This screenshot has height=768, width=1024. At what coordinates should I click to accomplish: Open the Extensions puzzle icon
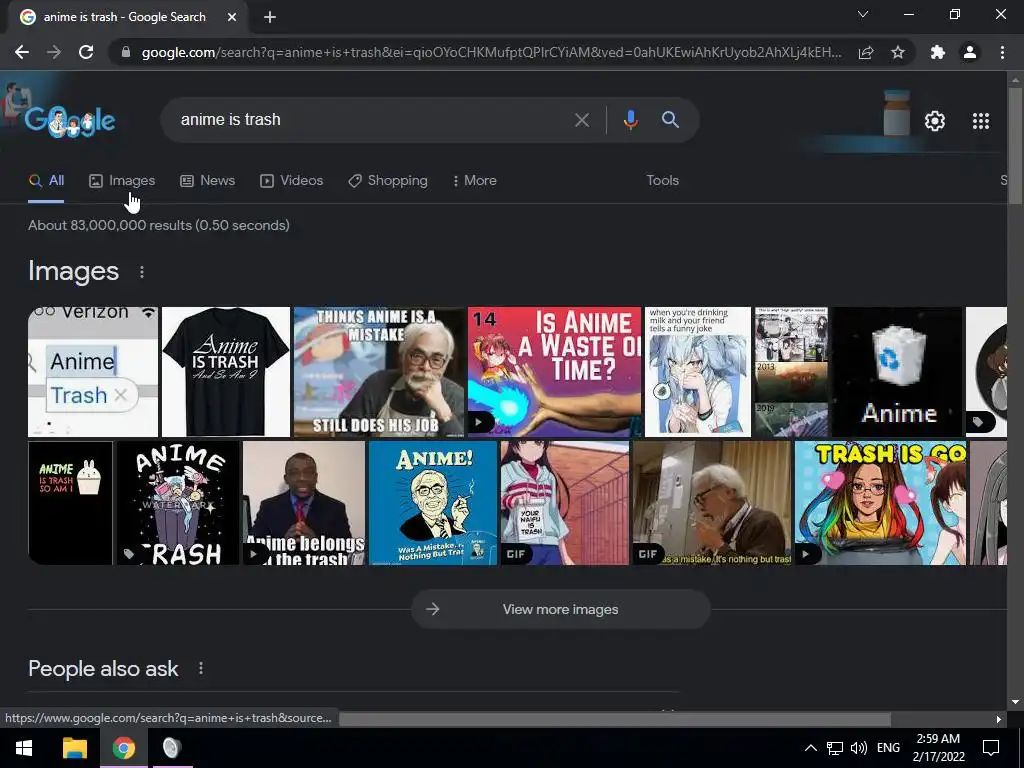pos(938,52)
